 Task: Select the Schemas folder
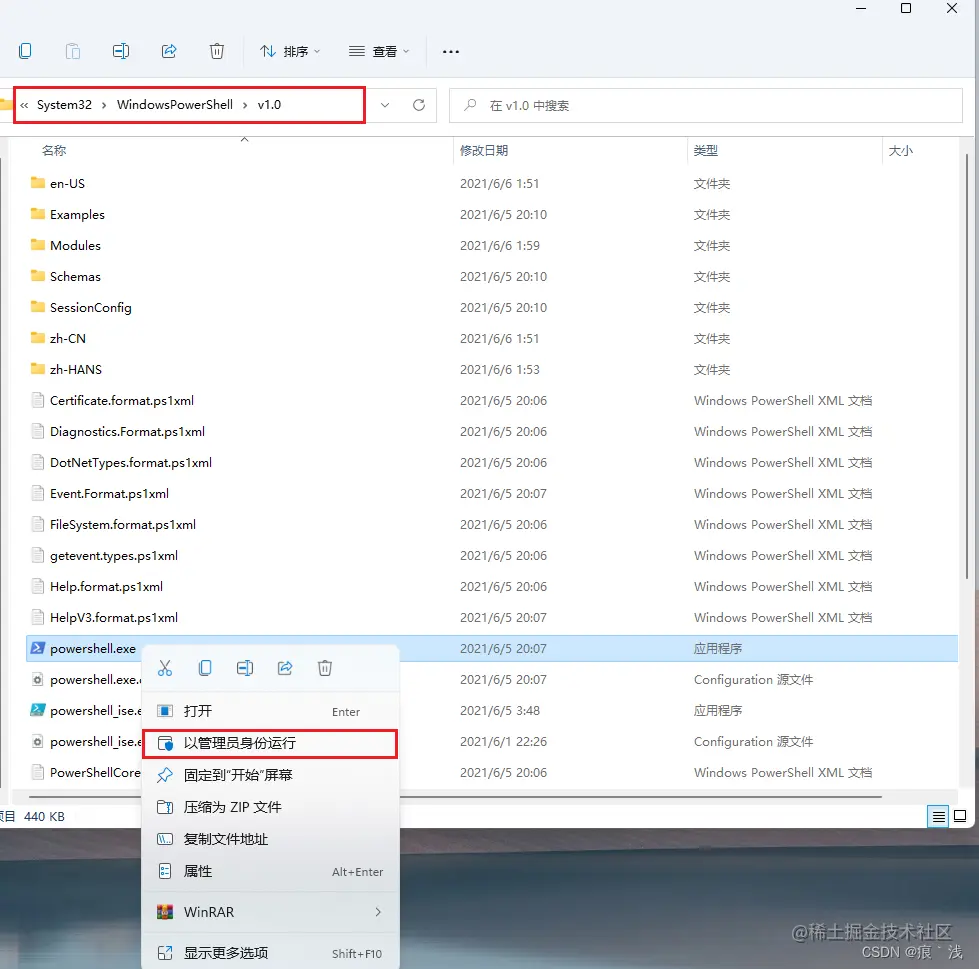click(x=76, y=277)
